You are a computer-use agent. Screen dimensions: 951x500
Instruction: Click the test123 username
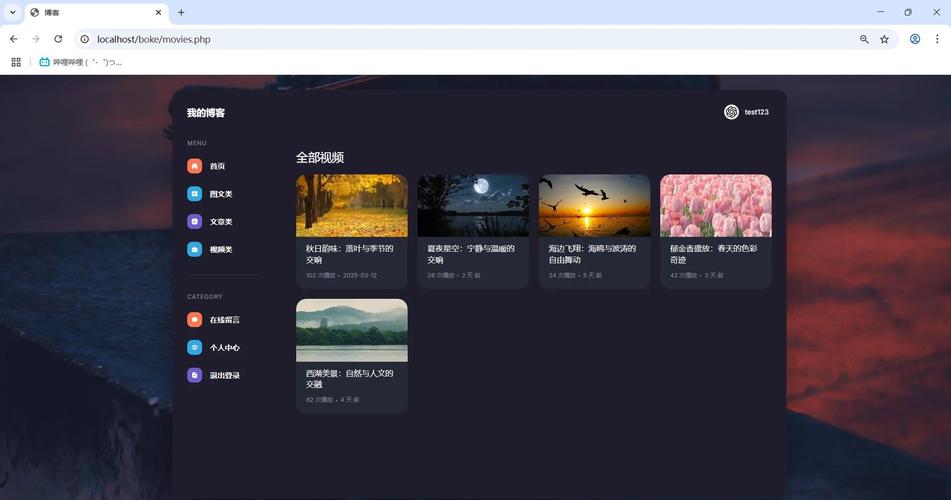756,112
